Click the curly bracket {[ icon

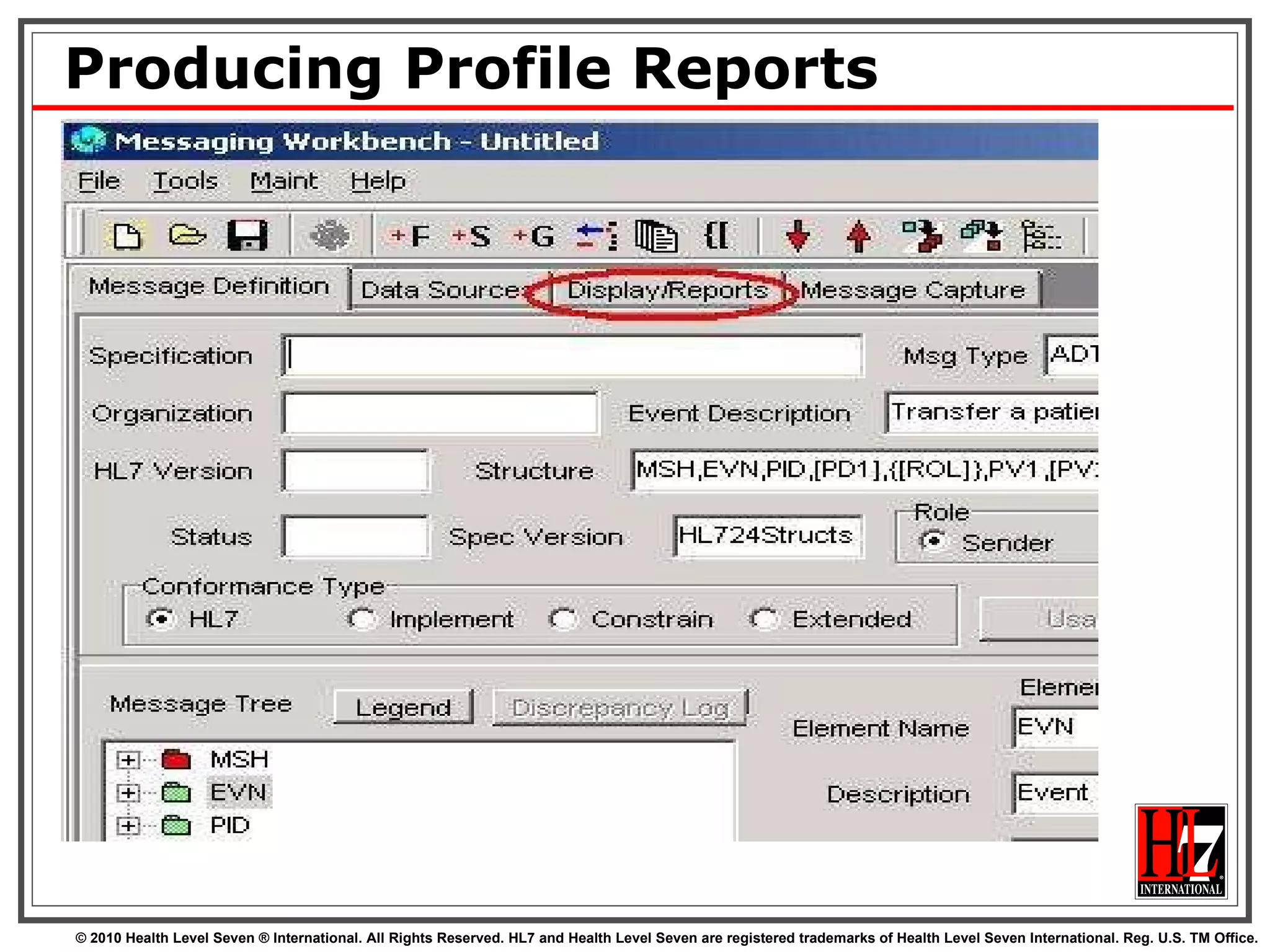(x=717, y=236)
